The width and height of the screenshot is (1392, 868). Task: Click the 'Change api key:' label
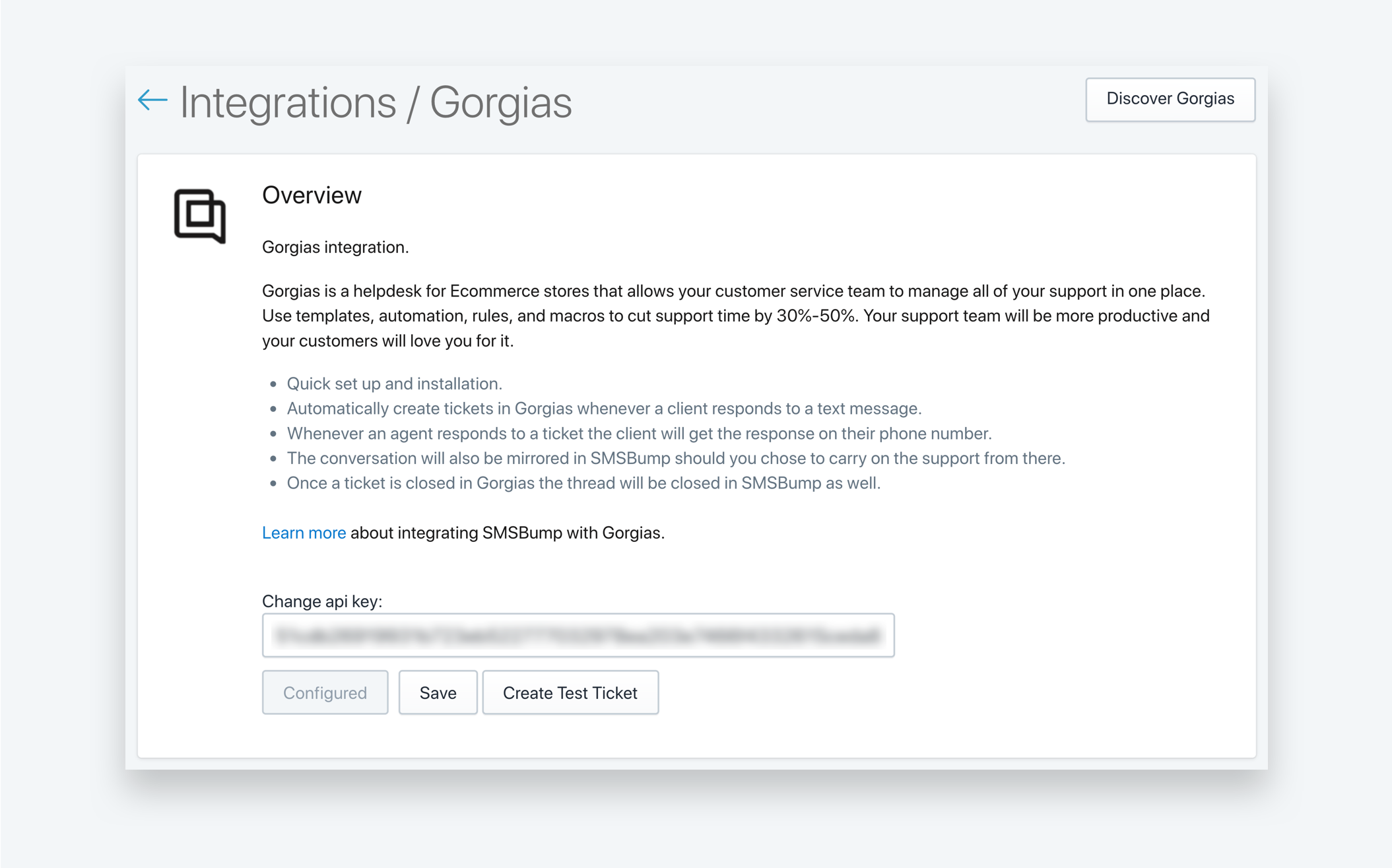[322, 601]
